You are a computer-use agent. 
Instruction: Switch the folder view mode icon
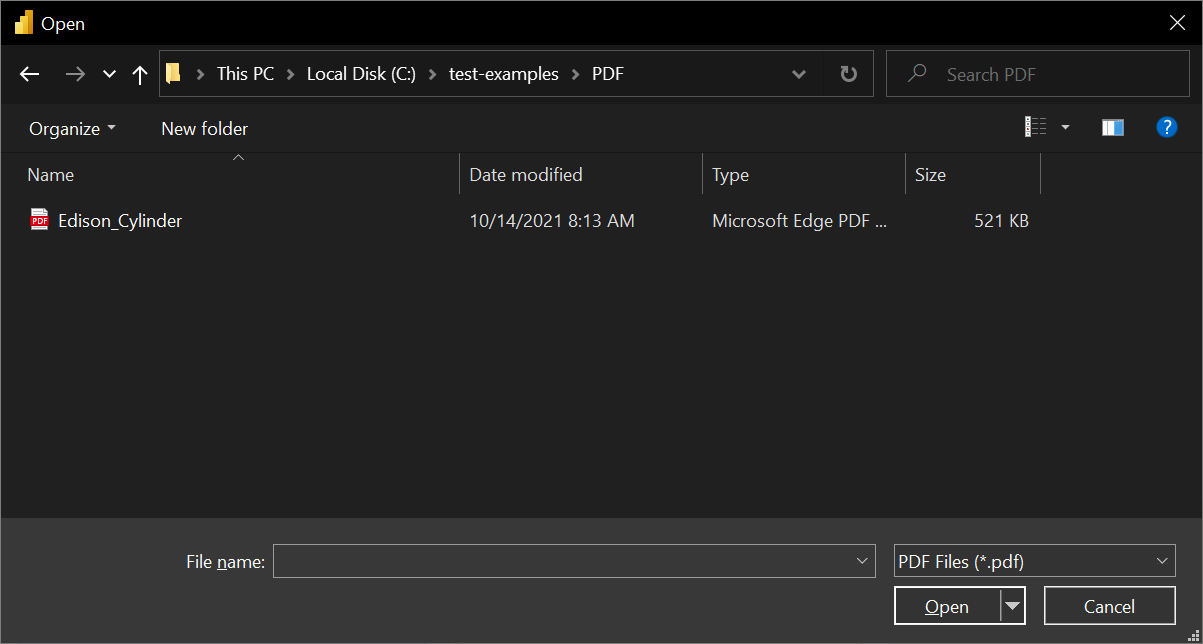pos(1037,126)
